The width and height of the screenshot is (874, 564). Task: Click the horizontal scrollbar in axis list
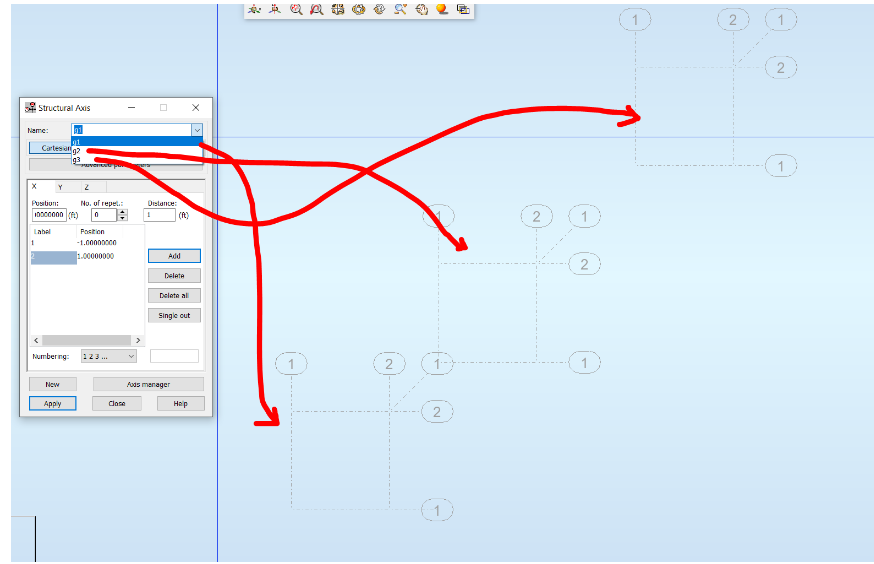[86, 340]
